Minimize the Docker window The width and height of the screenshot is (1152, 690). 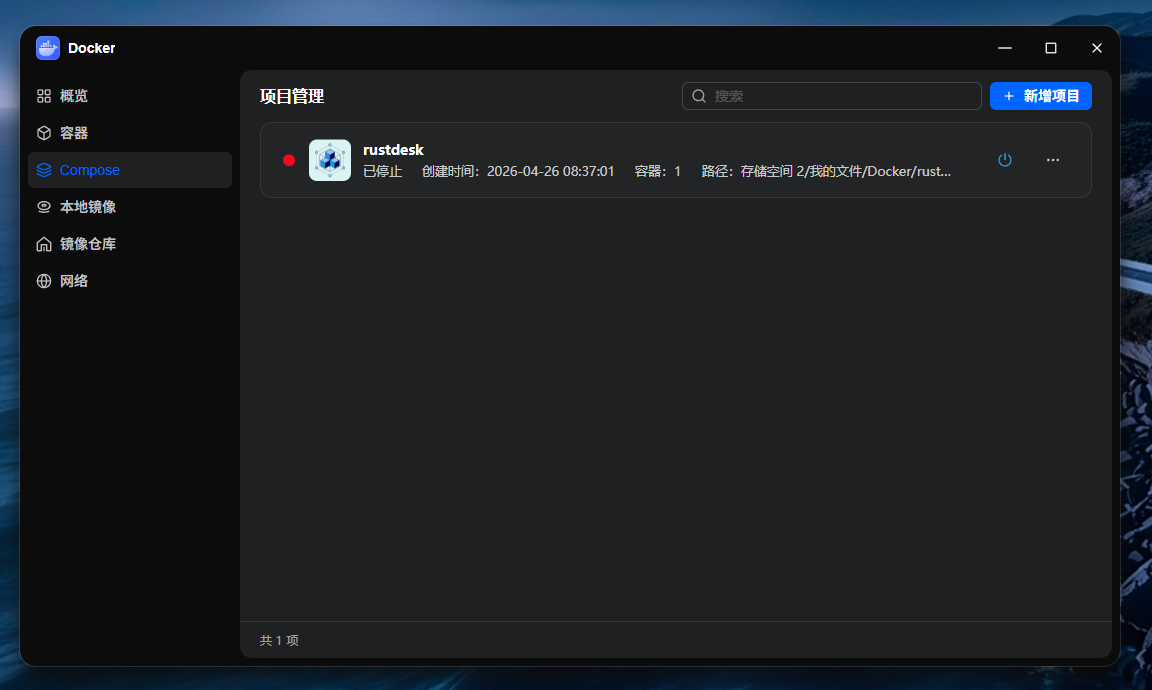click(x=1005, y=48)
